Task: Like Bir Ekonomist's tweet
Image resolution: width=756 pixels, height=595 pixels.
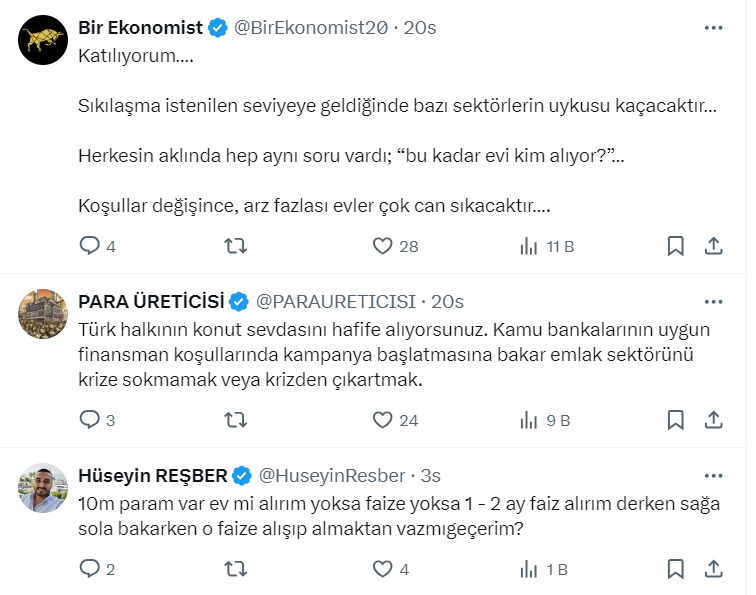Action: coord(381,246)
